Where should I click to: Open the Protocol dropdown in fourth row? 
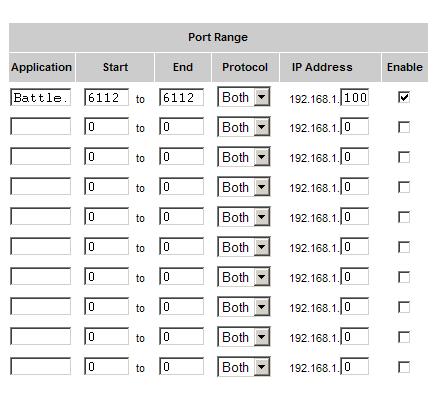[244, 187]
